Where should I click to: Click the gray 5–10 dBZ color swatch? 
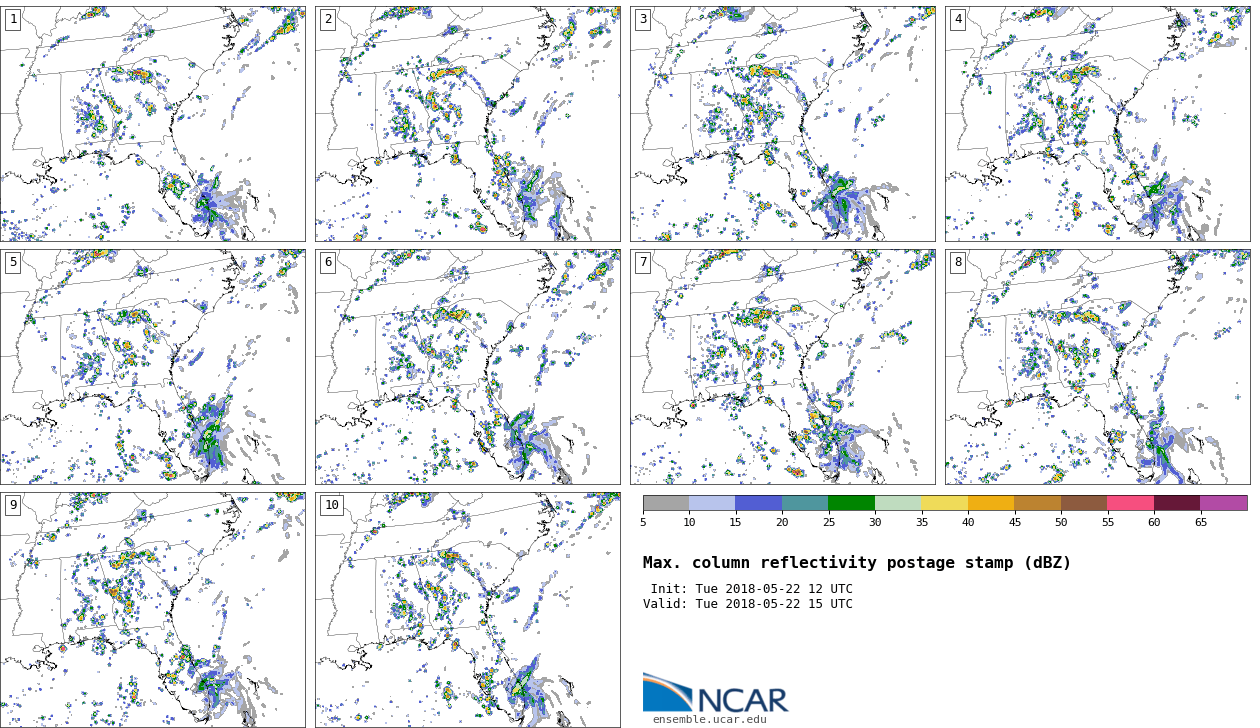(x=666, y=503)
